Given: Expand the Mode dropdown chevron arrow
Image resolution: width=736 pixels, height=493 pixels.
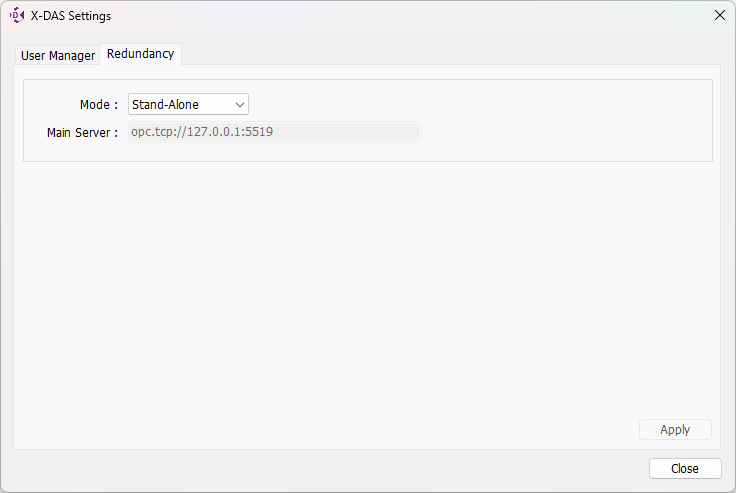Looking at the screenshot, I should (x=240, y=104).
